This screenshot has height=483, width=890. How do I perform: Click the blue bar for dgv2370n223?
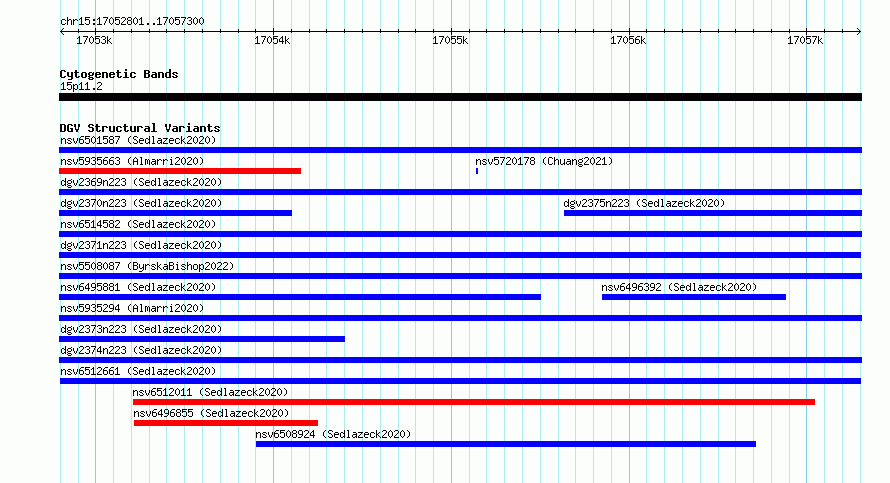click(x=175, y=213)
